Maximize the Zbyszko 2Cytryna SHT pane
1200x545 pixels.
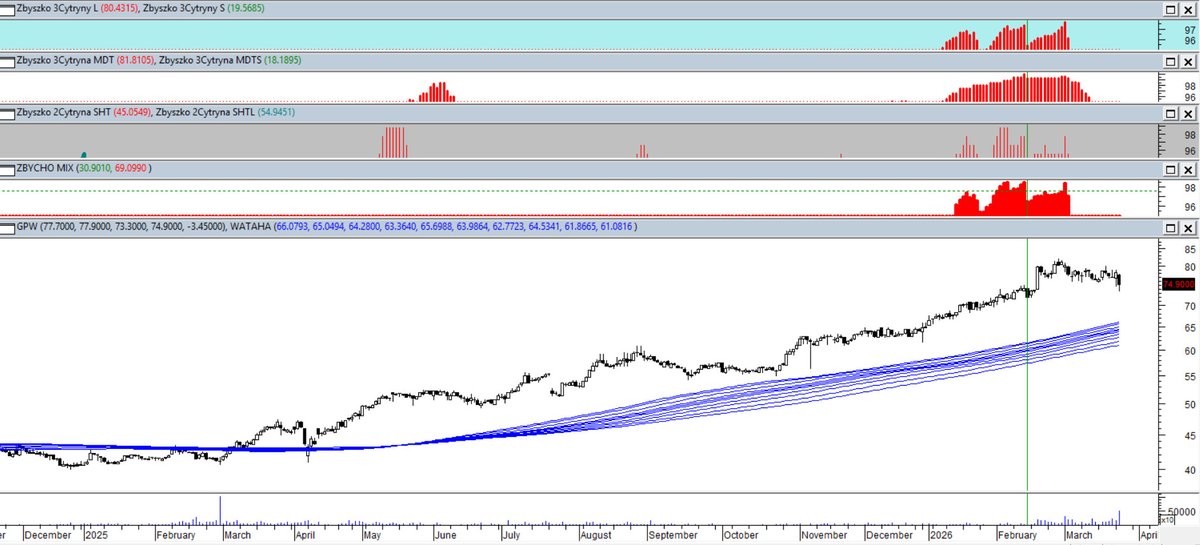point(1172,114)
